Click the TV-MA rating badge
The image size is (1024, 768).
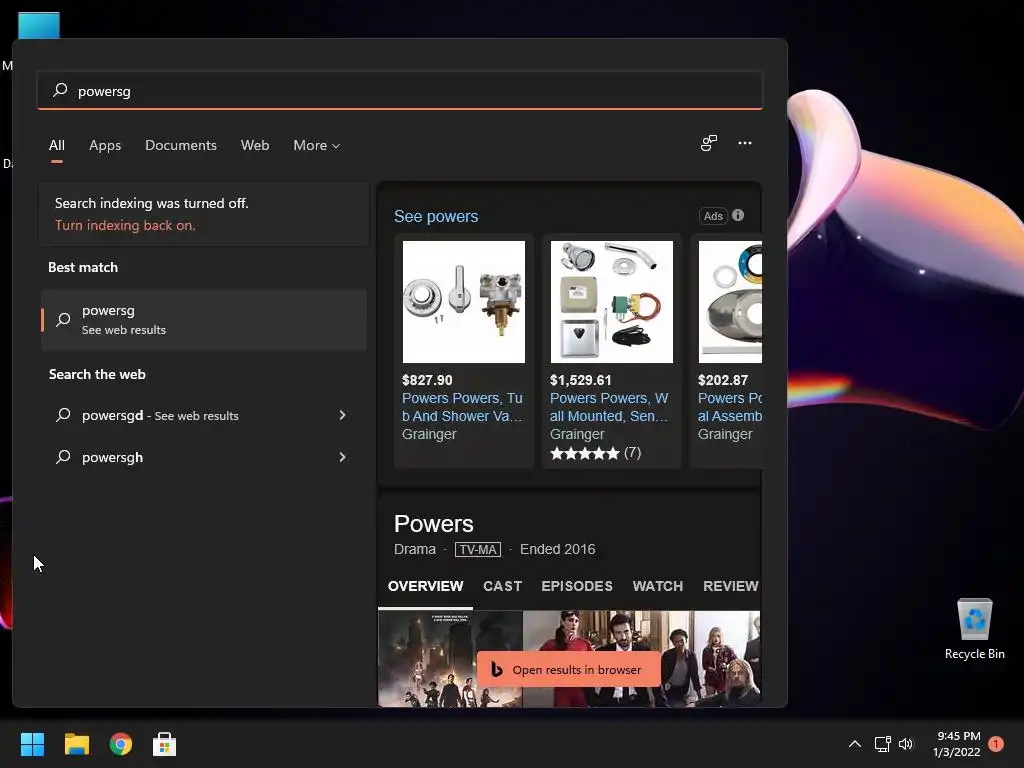pos(478,550)
